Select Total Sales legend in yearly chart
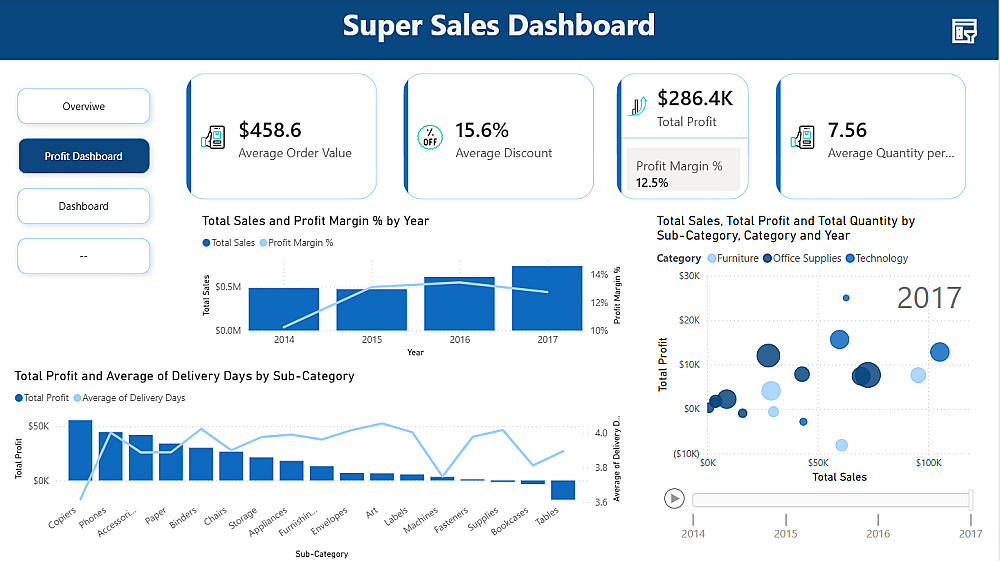The width and height of the screenshot is (1000, 561). pyautogui.click(x=228, y=243)
